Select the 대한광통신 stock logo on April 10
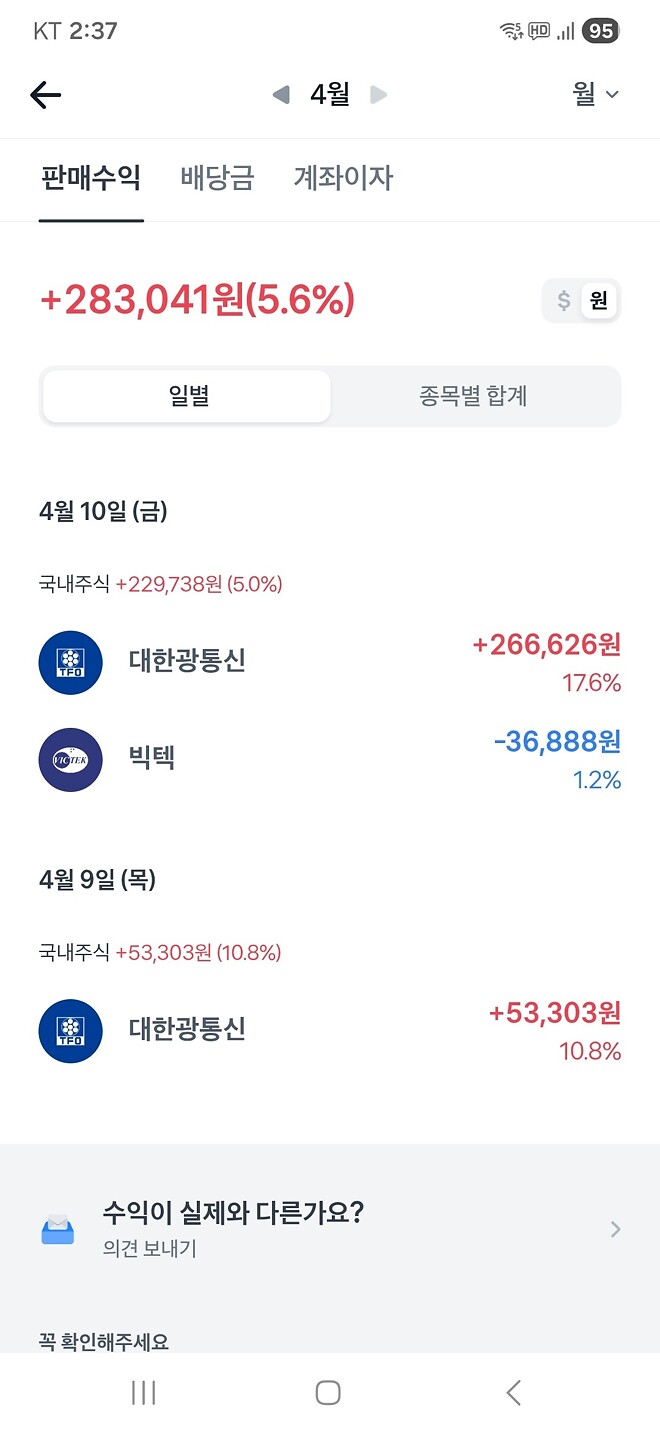The height and width of the screenshot is (1430, 660). pos(70,662)
